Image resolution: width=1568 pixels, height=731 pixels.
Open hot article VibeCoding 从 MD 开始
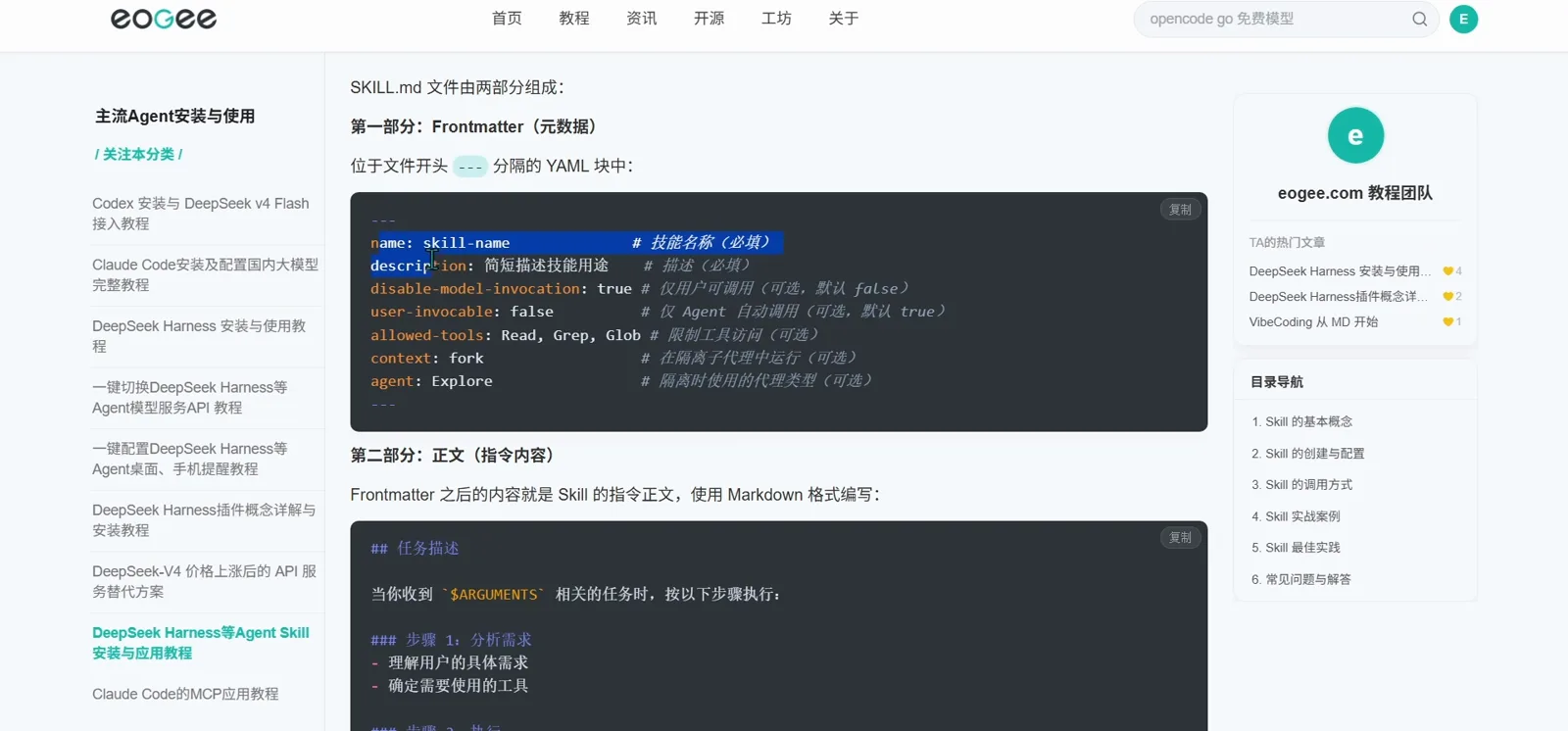[x=1313, y=322]
